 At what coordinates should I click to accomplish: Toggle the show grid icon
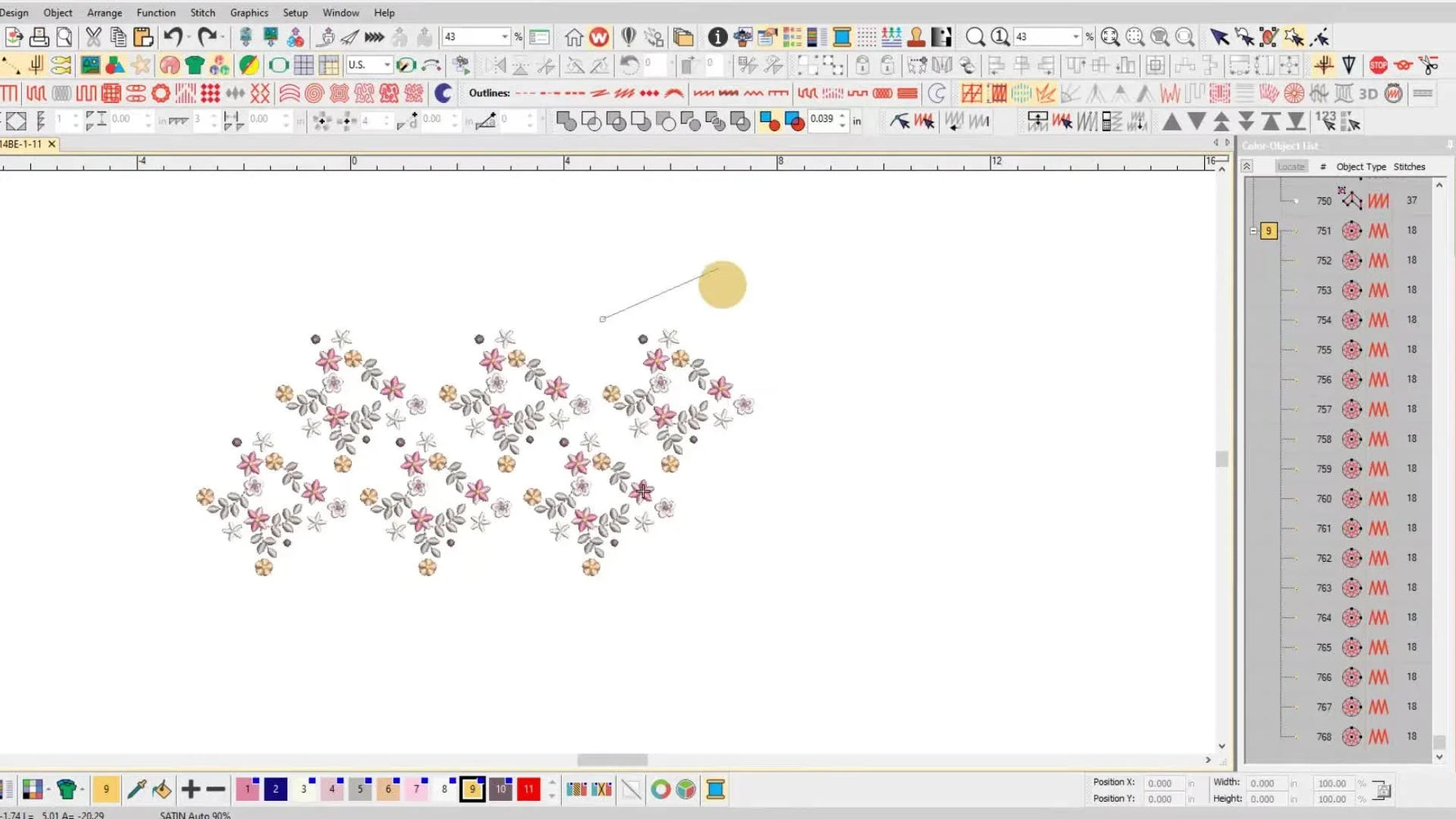tap(303, 65)
